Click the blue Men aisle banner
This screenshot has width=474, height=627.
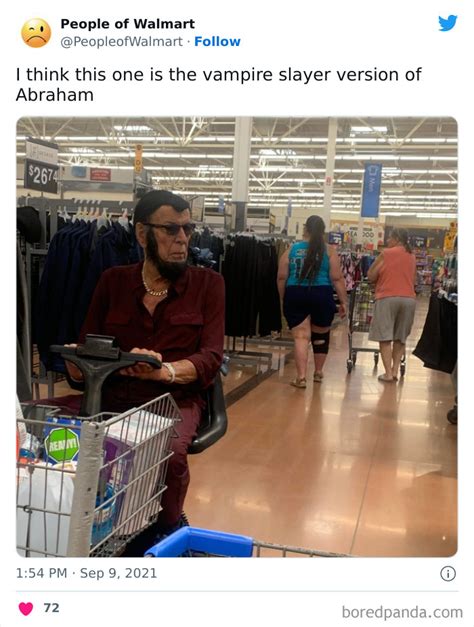(x=371, y=190)
